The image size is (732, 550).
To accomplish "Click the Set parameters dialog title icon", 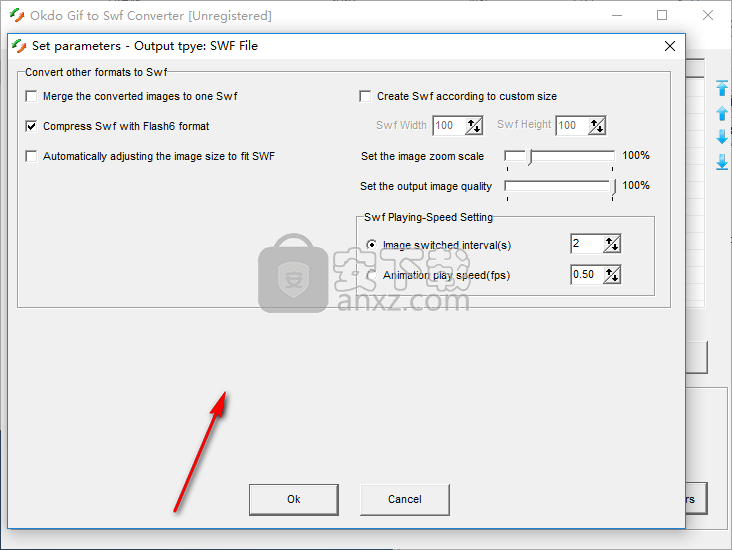I will [x=19, y=46].
